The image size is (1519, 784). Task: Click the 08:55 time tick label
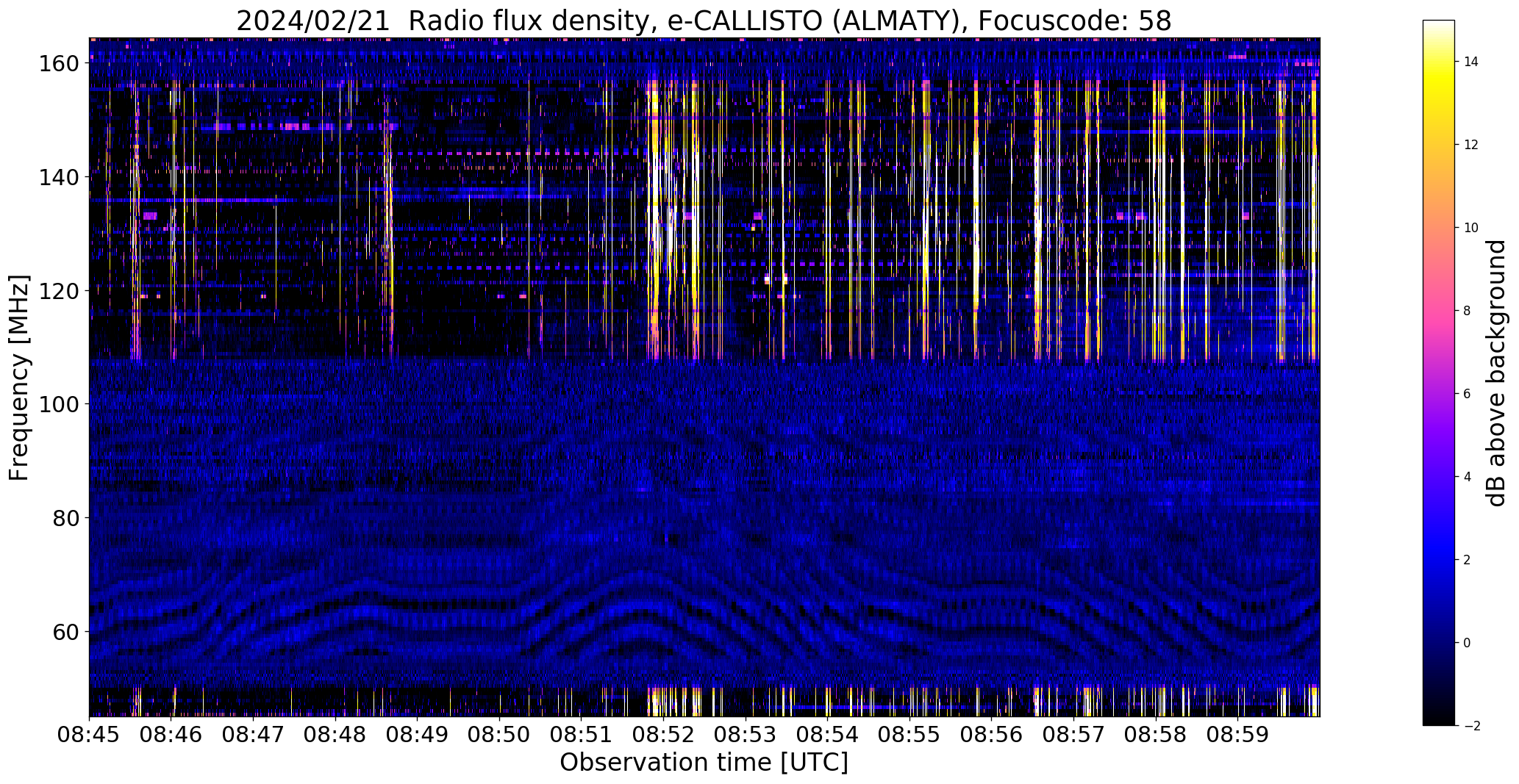(x=909, y=736)
